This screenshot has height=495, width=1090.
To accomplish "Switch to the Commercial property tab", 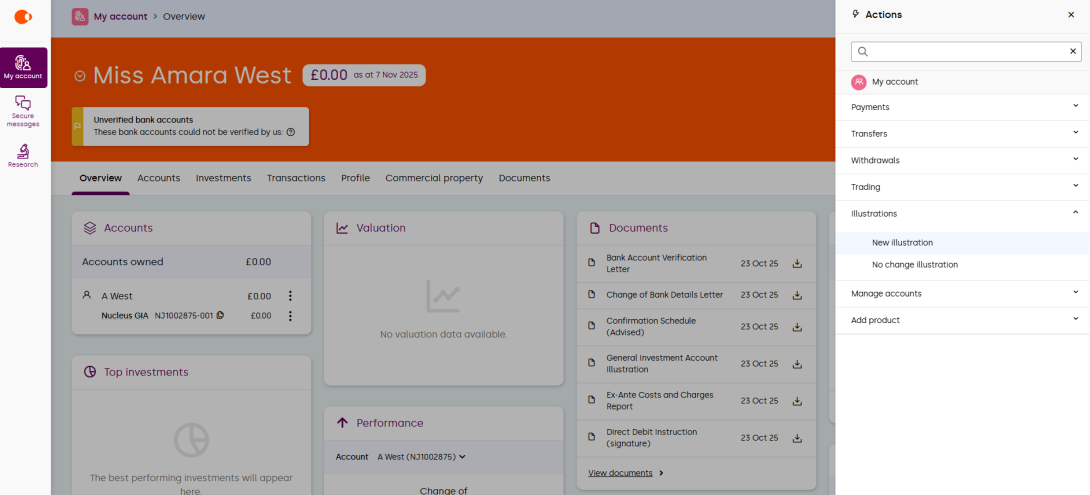I will [x=434, y=178].
